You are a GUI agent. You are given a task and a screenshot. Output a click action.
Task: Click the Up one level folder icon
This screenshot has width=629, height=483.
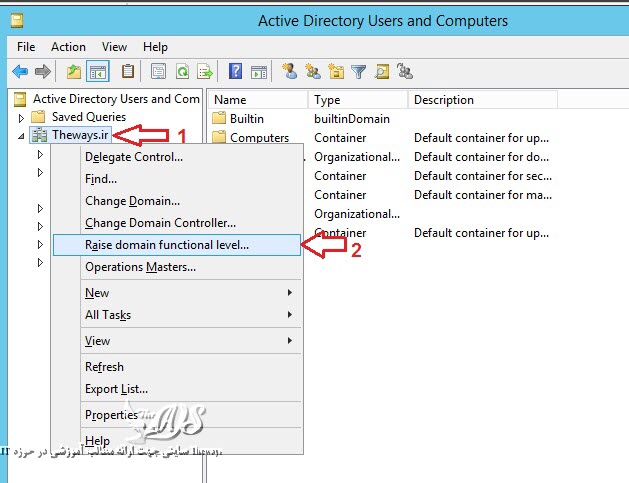coord(73,71)
